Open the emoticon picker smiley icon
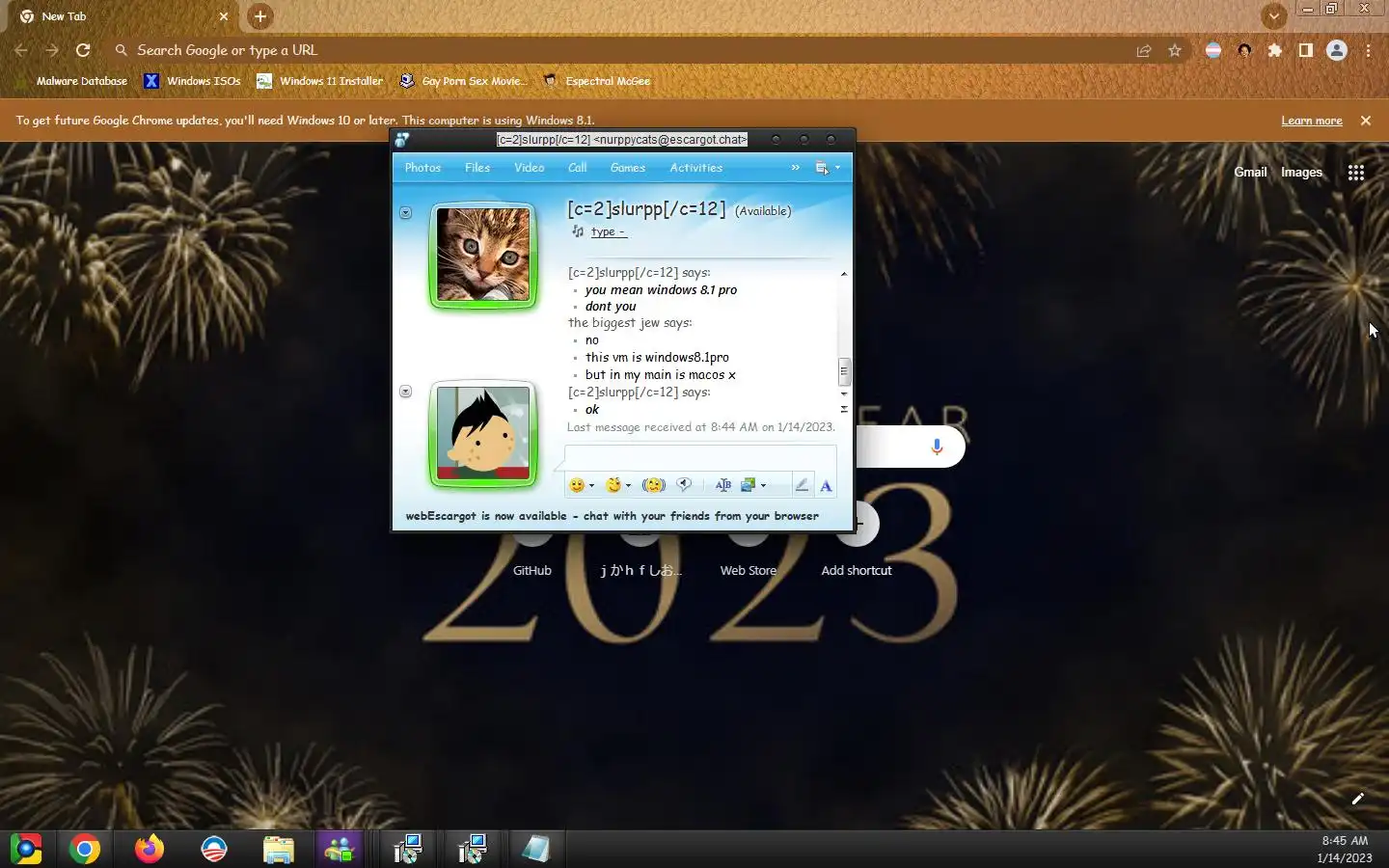Screen dimensions: 1389x868 click(577, 485)
